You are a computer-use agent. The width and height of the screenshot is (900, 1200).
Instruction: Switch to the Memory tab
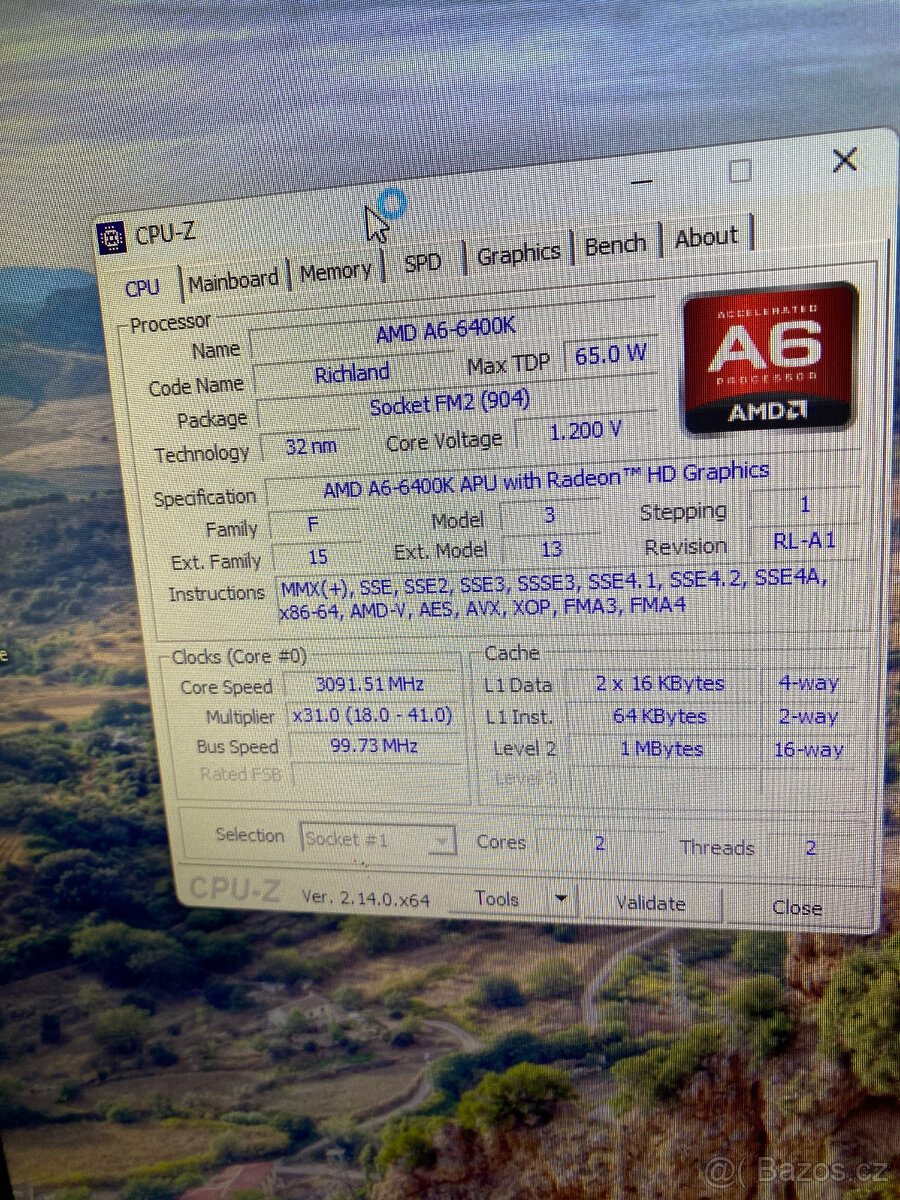pos(335,272)
